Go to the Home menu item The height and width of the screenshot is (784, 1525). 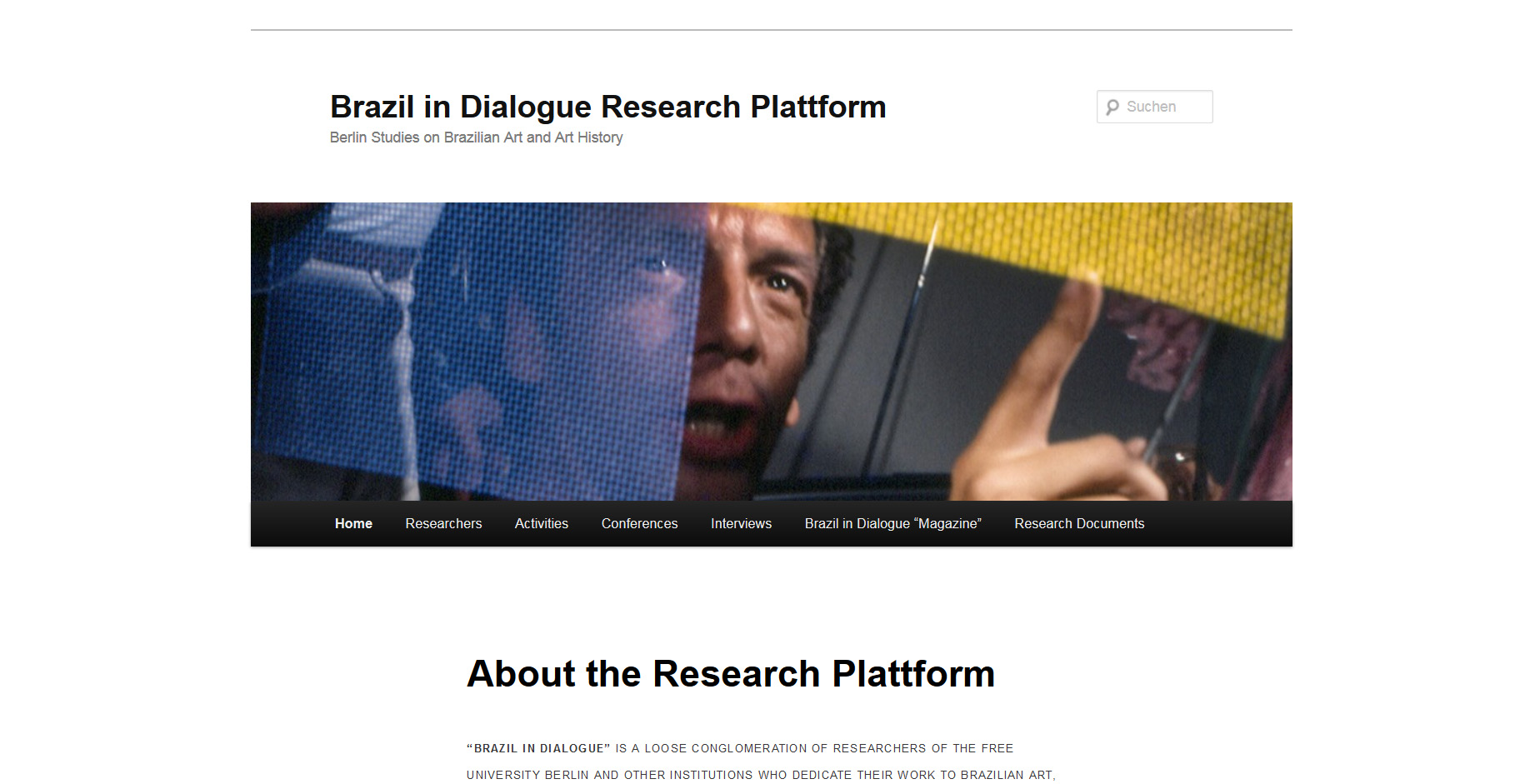(353, 523)
